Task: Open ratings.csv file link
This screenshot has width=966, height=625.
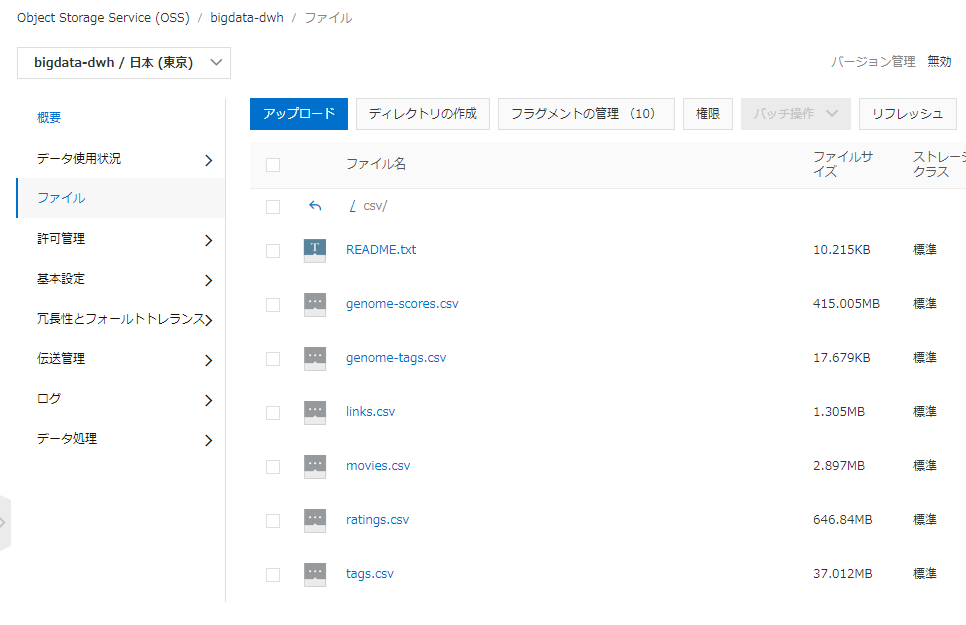Action: tap(377, 520)
